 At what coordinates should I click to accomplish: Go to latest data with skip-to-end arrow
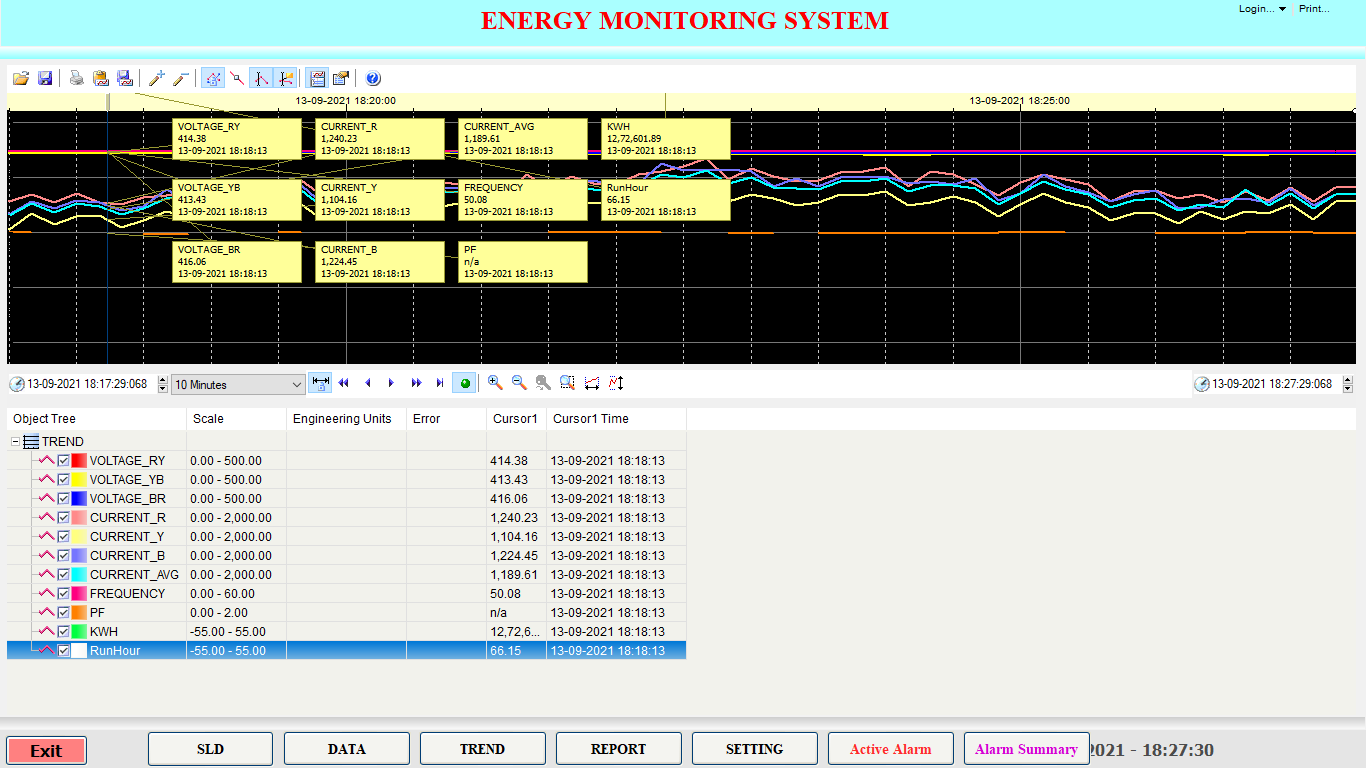point(439,383)
